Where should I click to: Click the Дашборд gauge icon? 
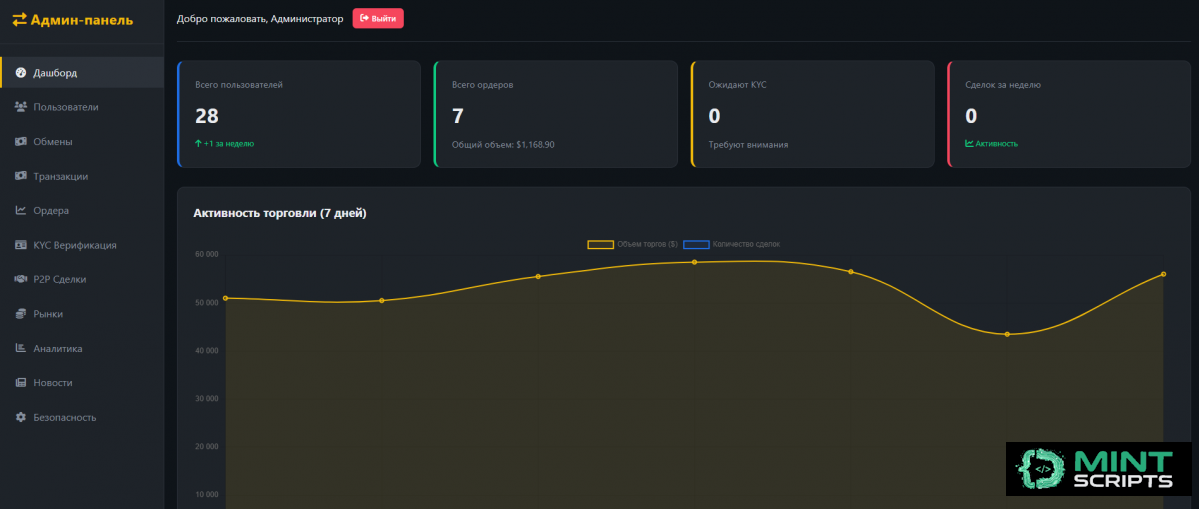pos(21,73)
